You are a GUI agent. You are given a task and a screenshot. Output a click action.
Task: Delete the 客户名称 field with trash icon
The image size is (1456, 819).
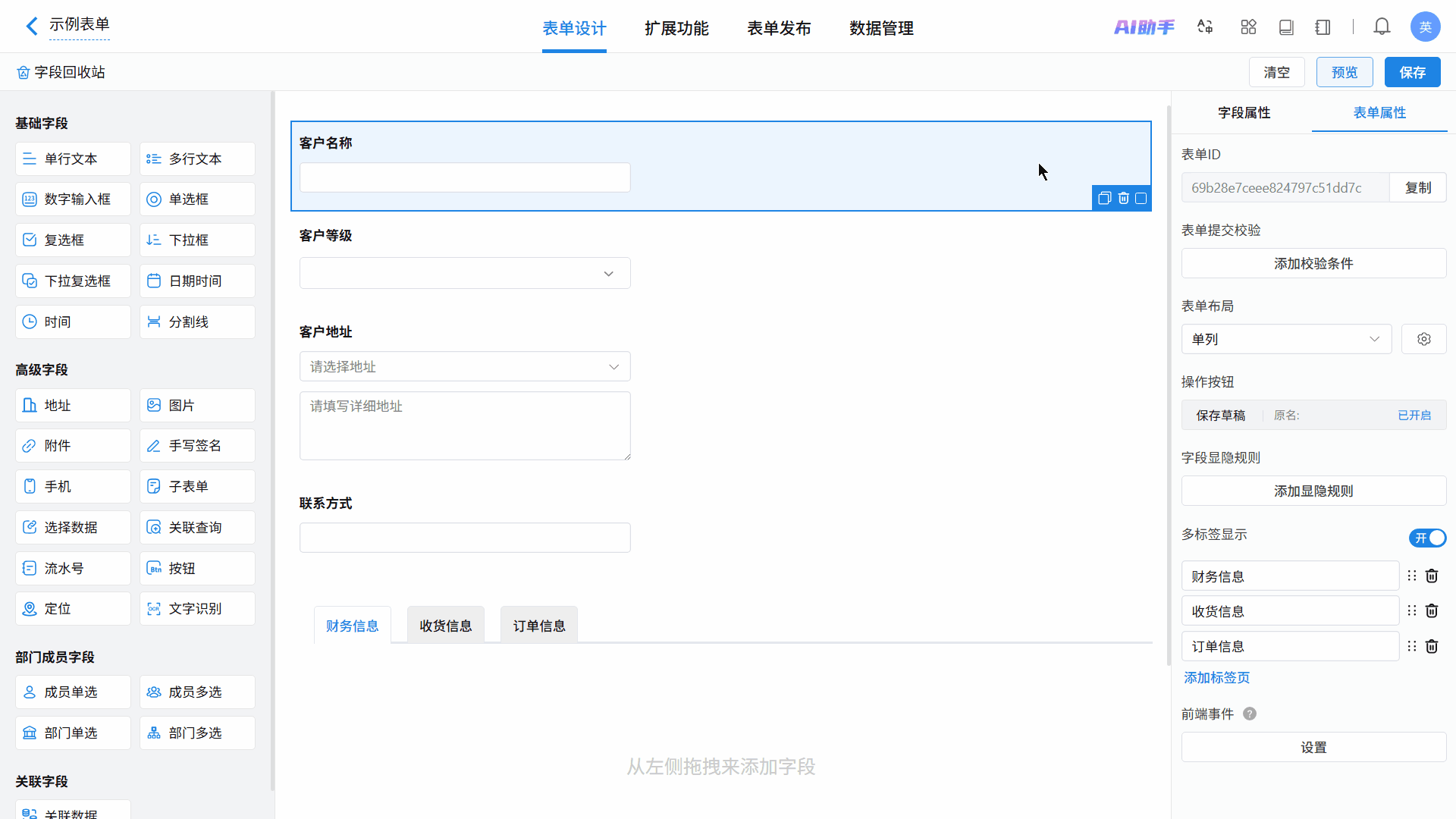[1123, 198]
